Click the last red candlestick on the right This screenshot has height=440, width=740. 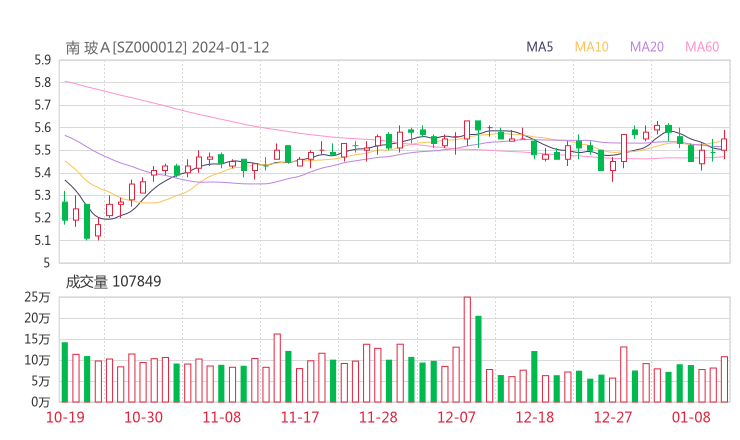coord(724,144)
